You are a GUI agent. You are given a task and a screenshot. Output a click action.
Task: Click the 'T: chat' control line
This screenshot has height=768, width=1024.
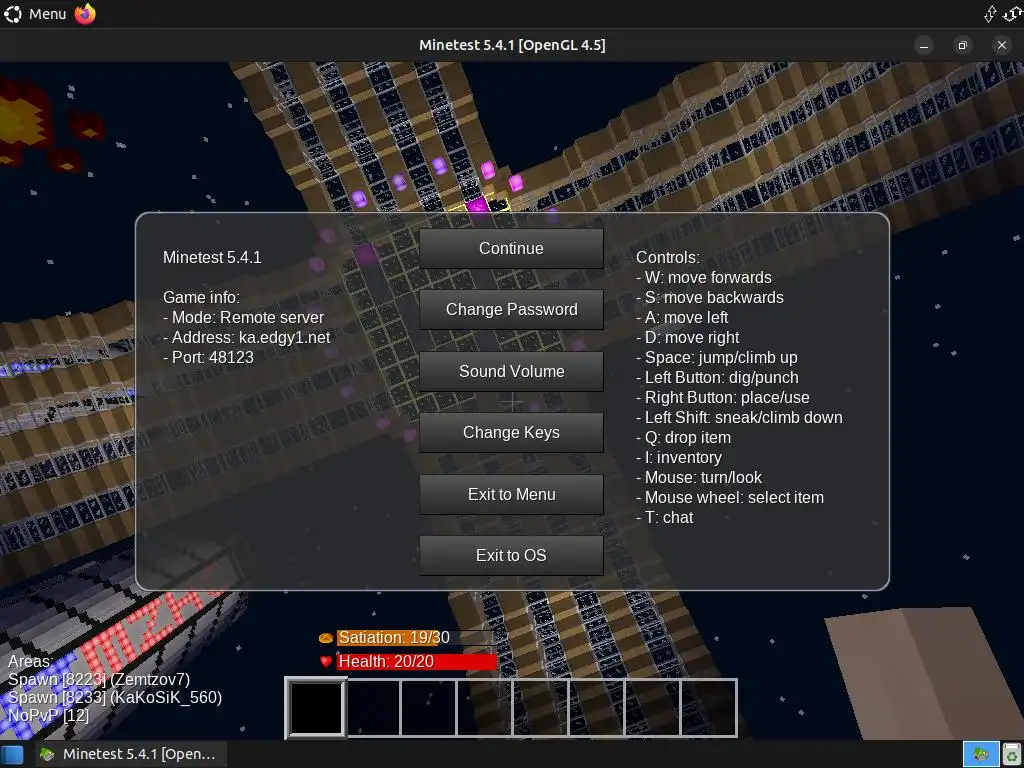[x=665, y=517]
